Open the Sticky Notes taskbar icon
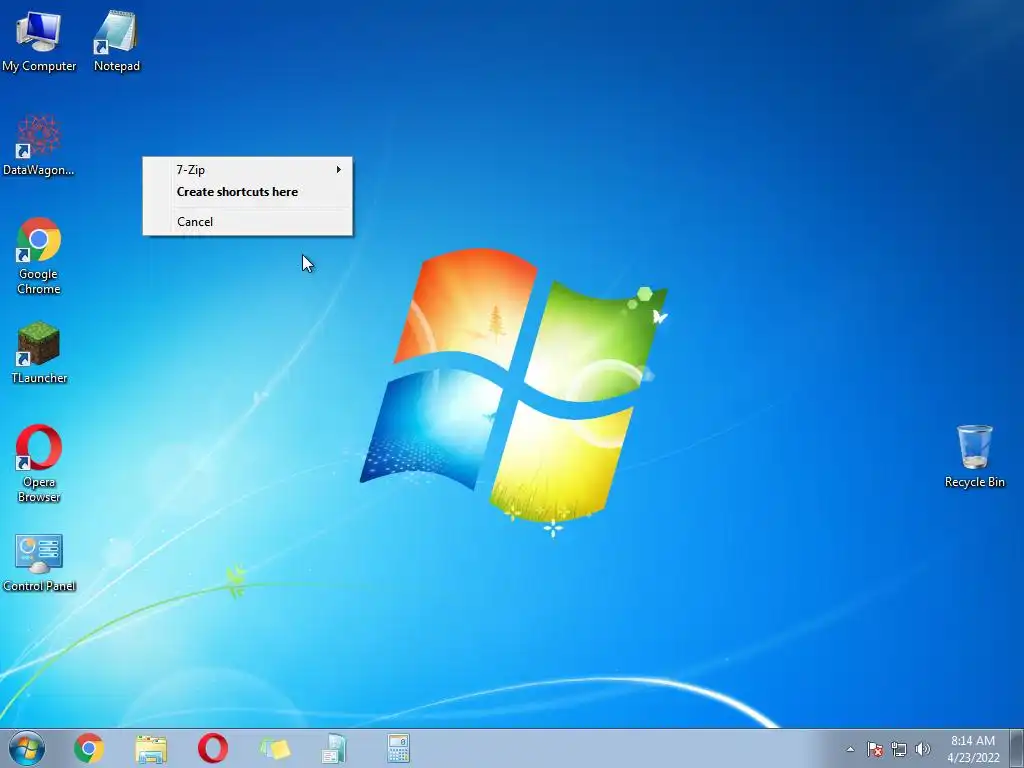The height and width of the screenshot is (768, 1024). (274, 748)
